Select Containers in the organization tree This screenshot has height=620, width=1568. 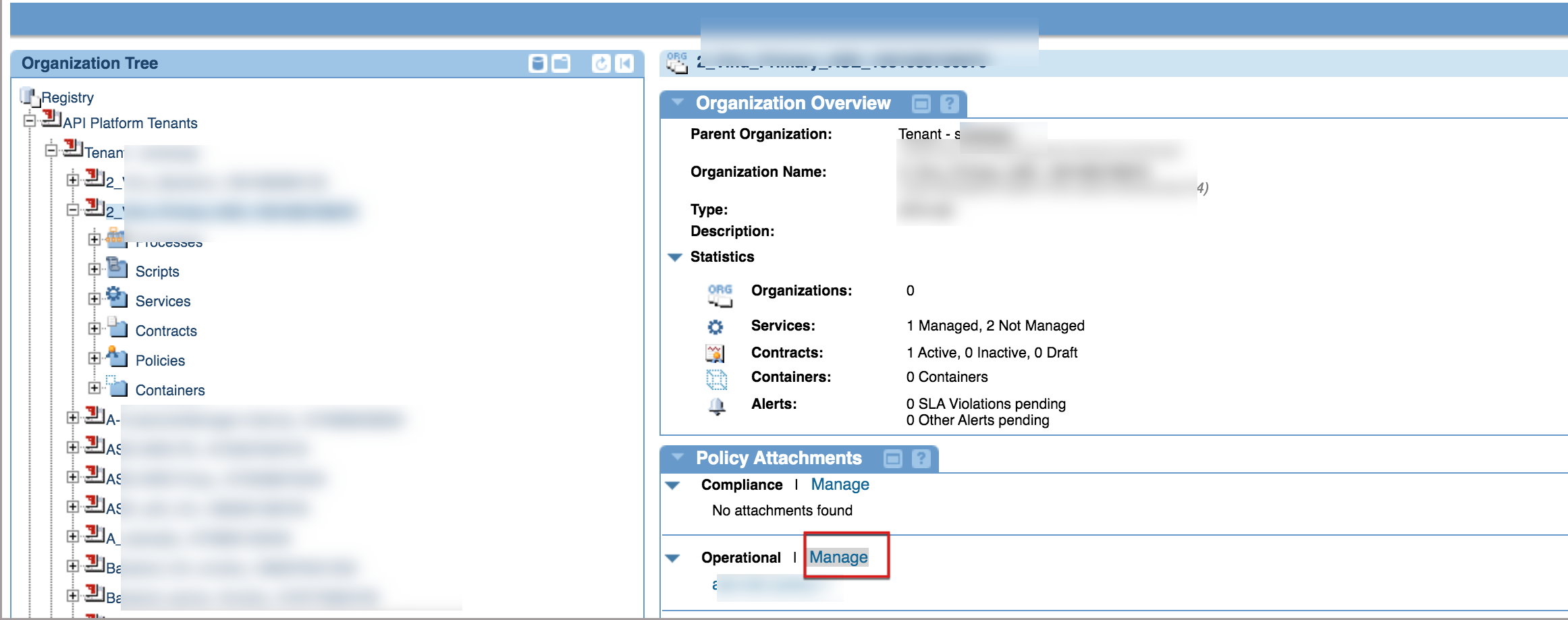[169, 391]
